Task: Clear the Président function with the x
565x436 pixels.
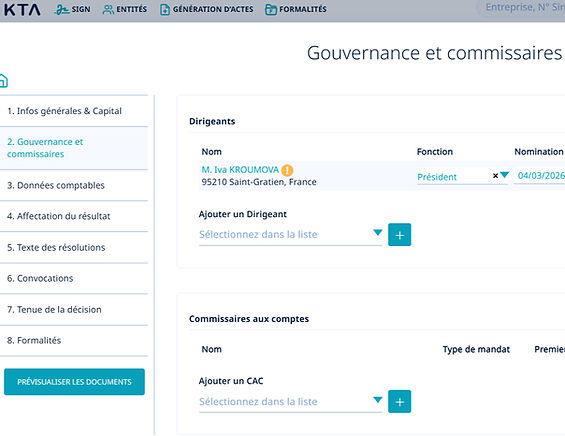Action: coord(495,175)
